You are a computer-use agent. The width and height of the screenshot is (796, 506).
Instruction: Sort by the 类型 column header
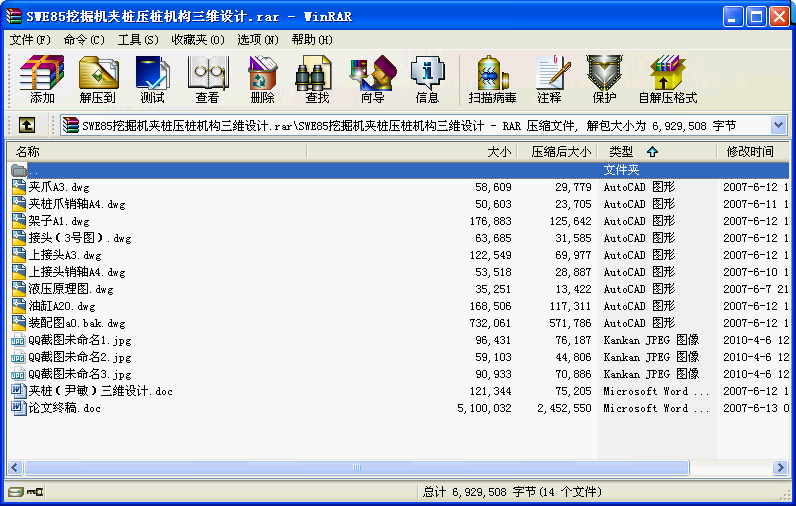(657, 151)
